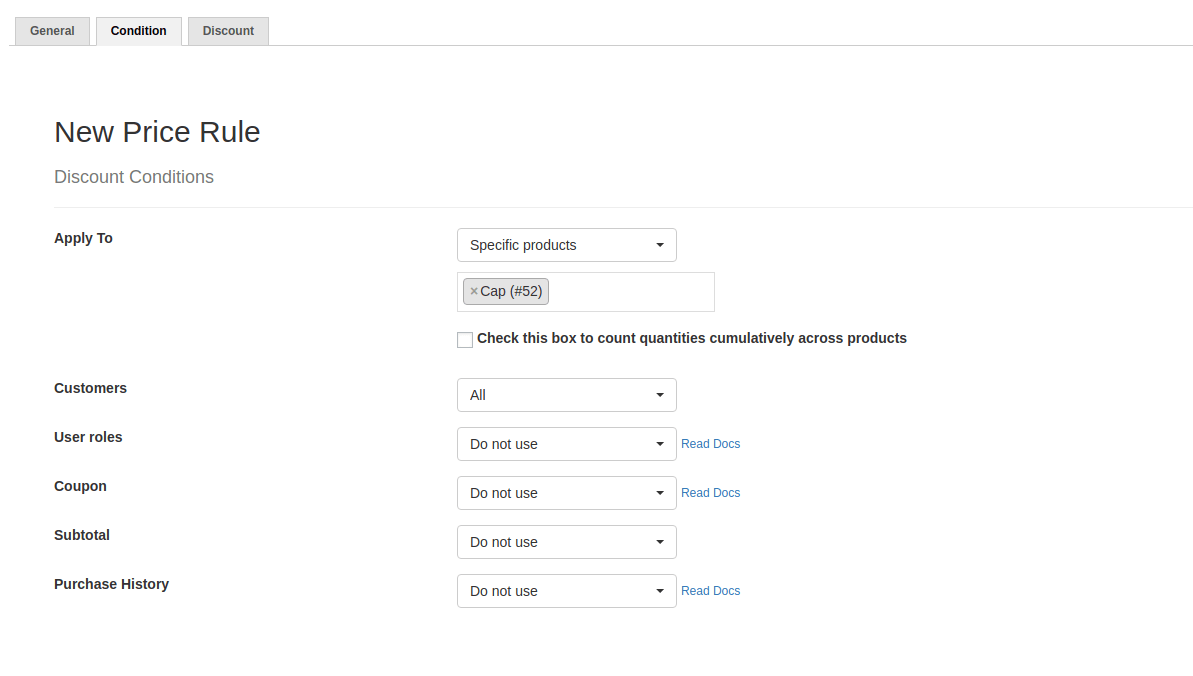Open the User roles dropdown
The height and width of the screenshot is (676, 1193).
coord(566,444)
